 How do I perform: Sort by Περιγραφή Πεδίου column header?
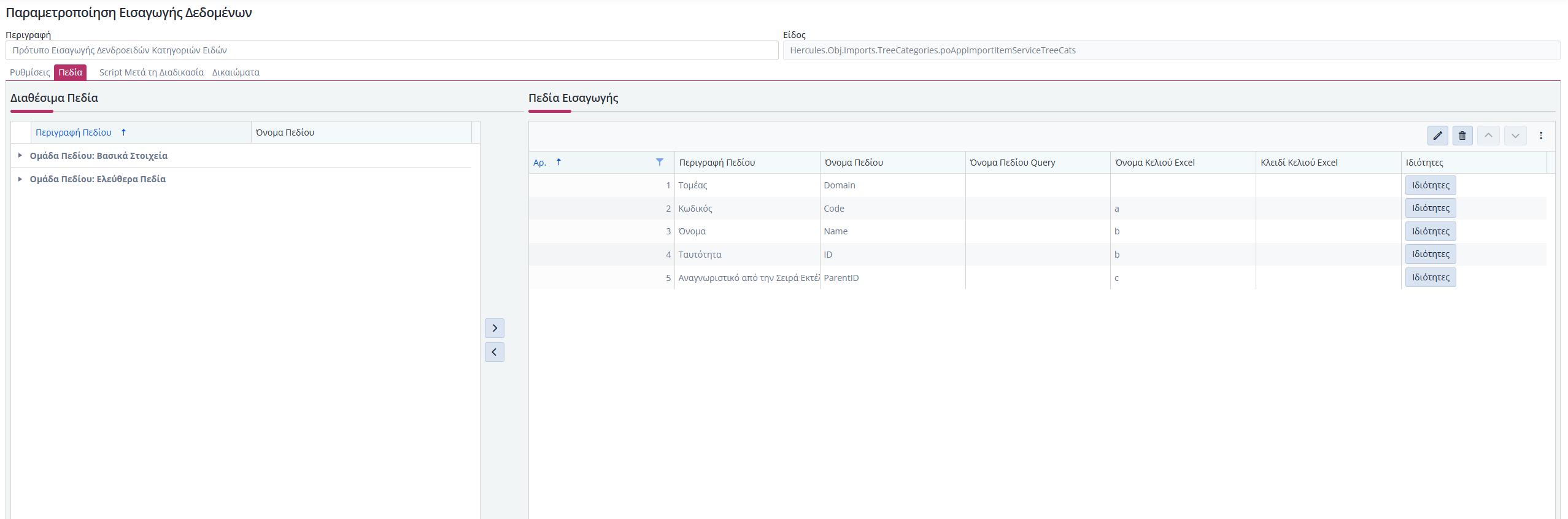[74, 133]
